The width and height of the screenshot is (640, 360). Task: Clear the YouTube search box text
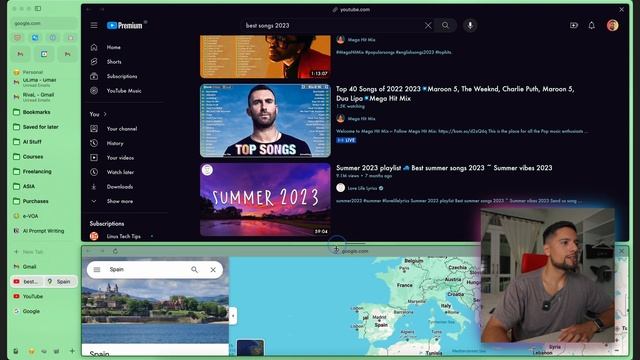428,25
